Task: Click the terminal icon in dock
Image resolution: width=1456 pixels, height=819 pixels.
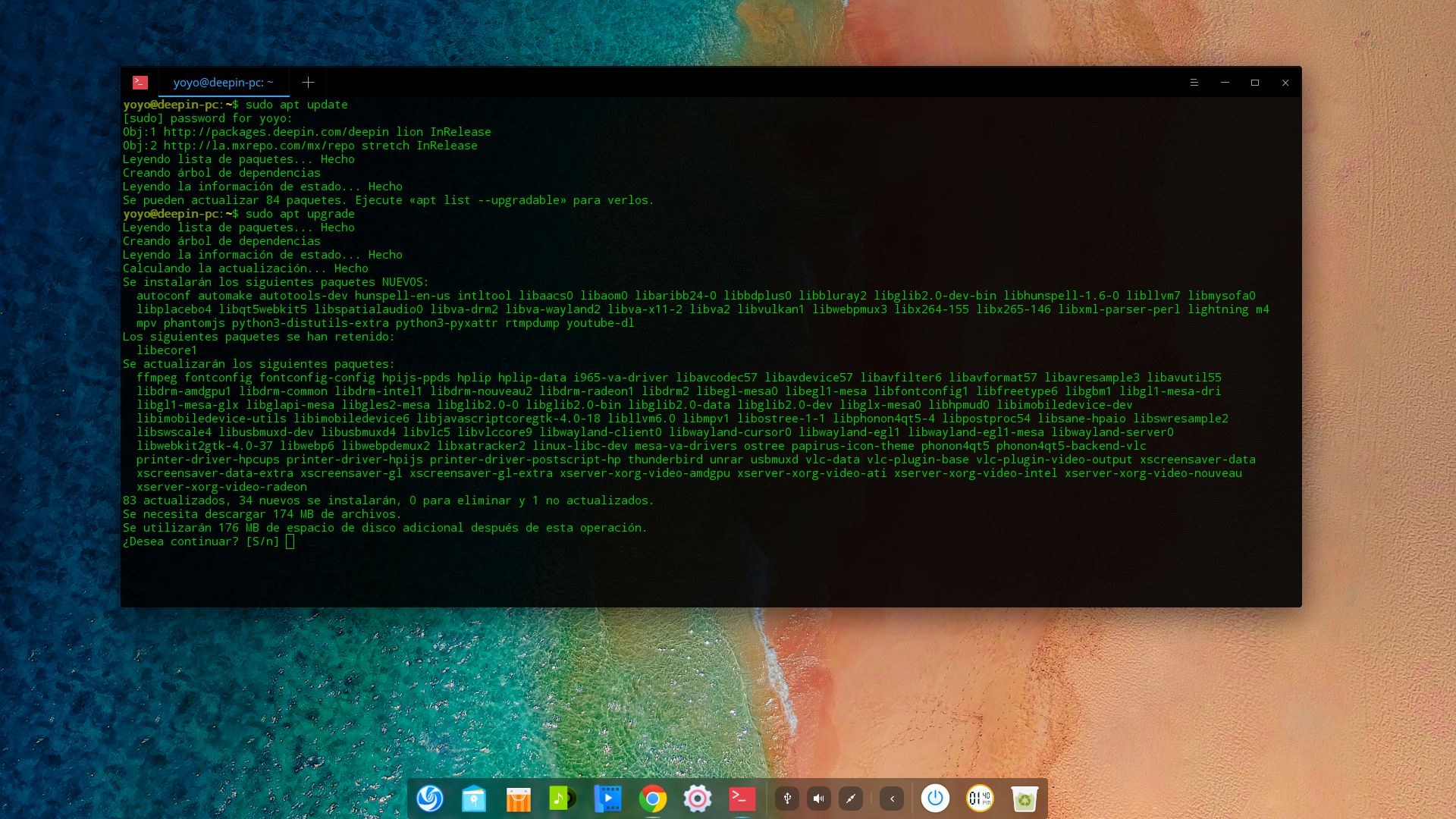Action: (x=742, y=799)
